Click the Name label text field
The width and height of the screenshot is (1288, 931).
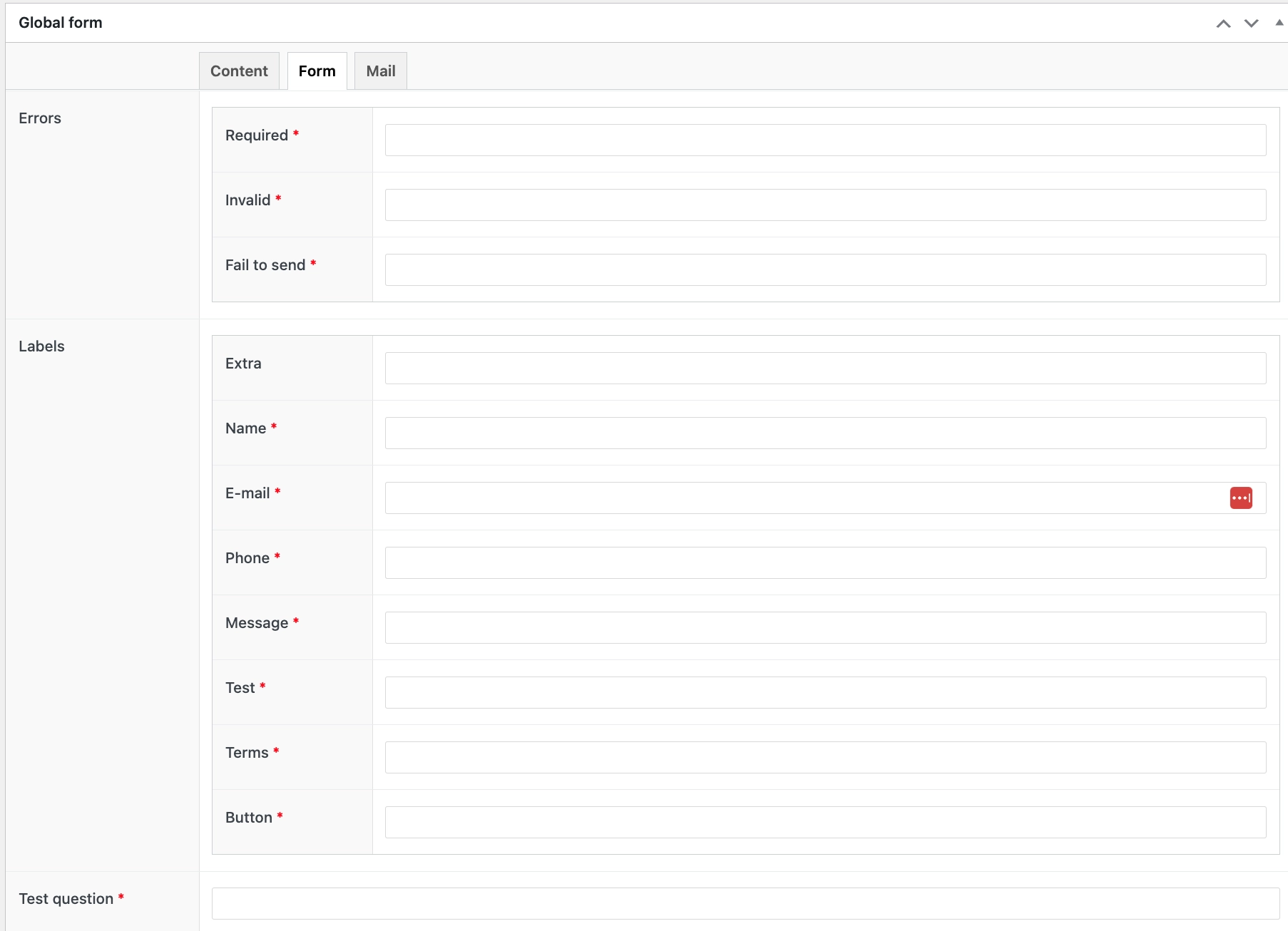click(825, 433)
